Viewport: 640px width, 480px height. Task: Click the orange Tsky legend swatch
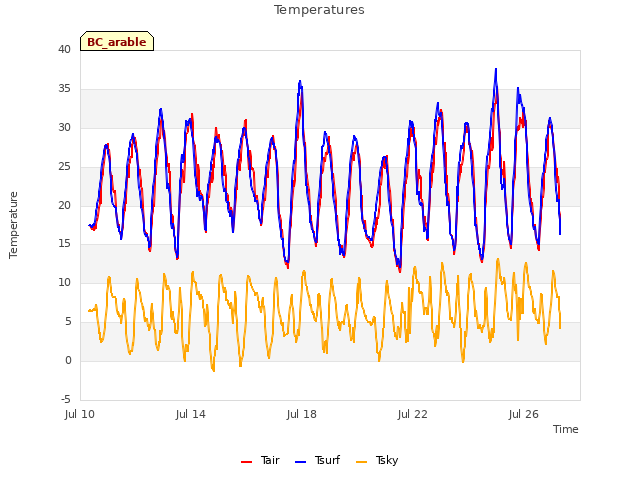pos(362,462)
